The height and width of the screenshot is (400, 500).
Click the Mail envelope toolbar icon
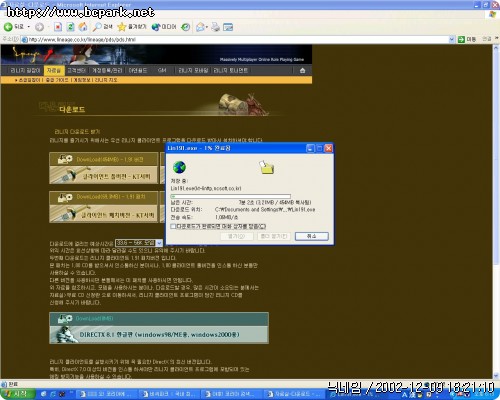200,27
